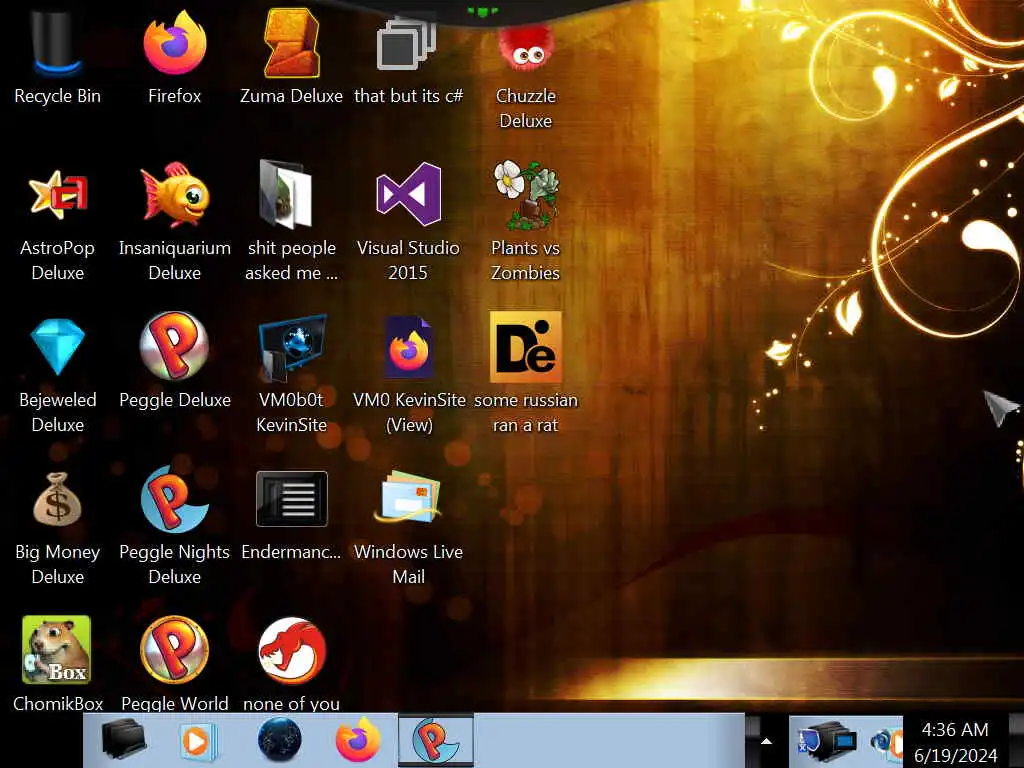Open the Recycle Bin desktop icon
1024x768 pixels.
point(57,43)
